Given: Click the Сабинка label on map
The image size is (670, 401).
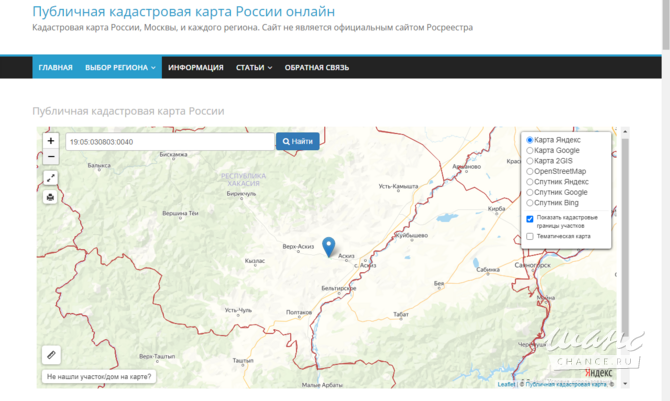Looking at the screenshot, I should pyautogui.click(x=488, y=269).
